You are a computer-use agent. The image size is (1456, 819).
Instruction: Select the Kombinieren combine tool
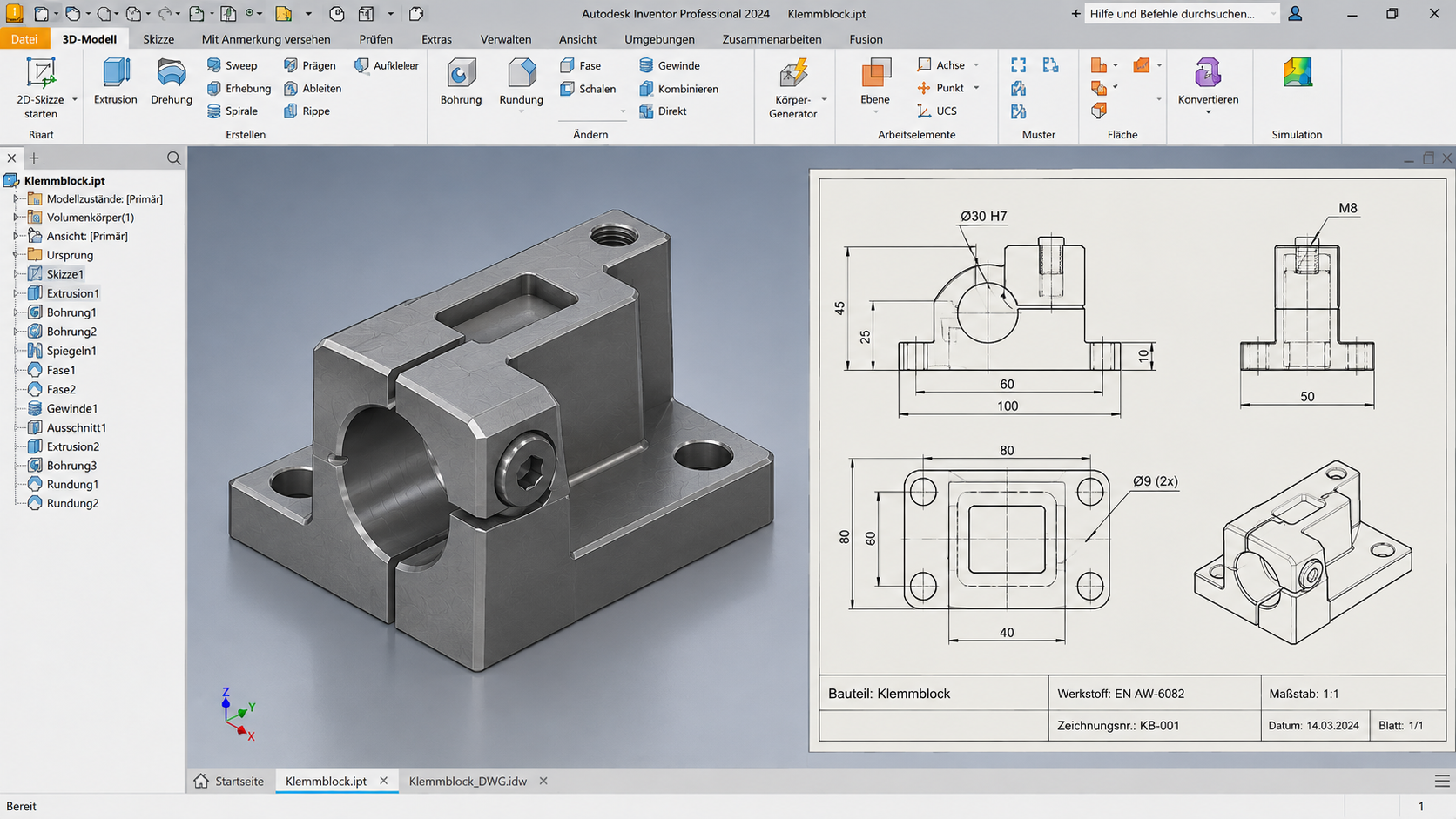point(678,89)
